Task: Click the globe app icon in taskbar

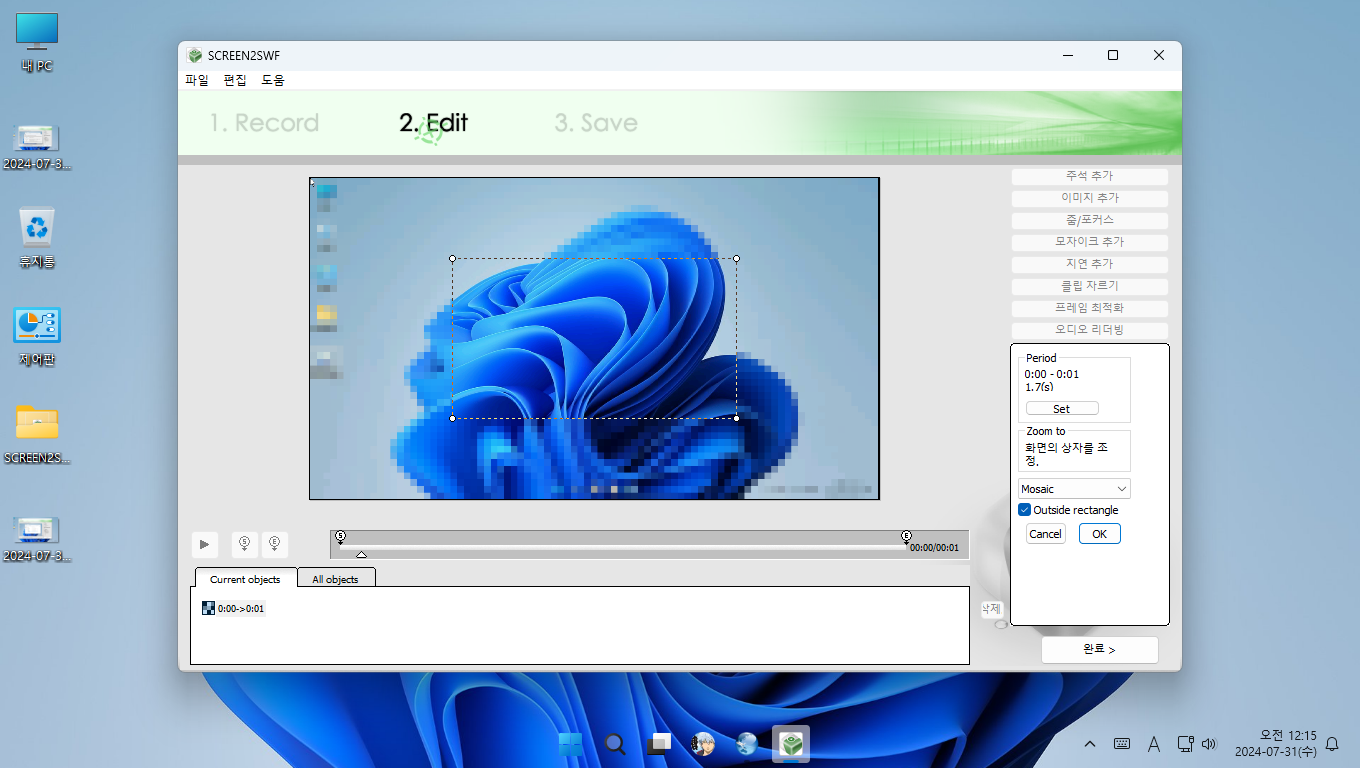Action: pyautogui.click(x=747, y=744)
